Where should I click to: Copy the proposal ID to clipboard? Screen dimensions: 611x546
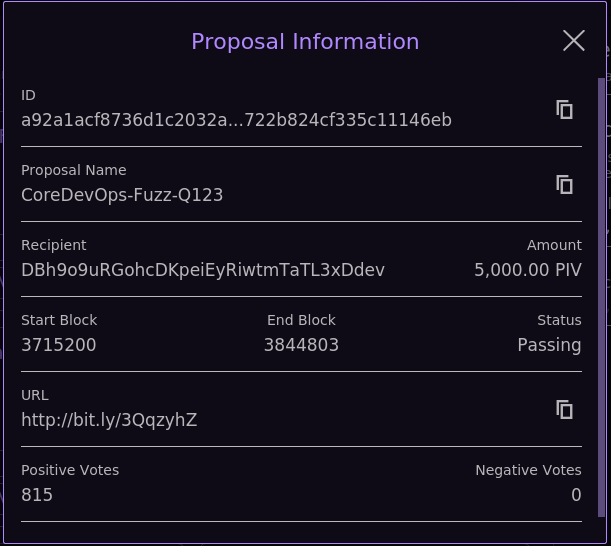tap(565, 109)
